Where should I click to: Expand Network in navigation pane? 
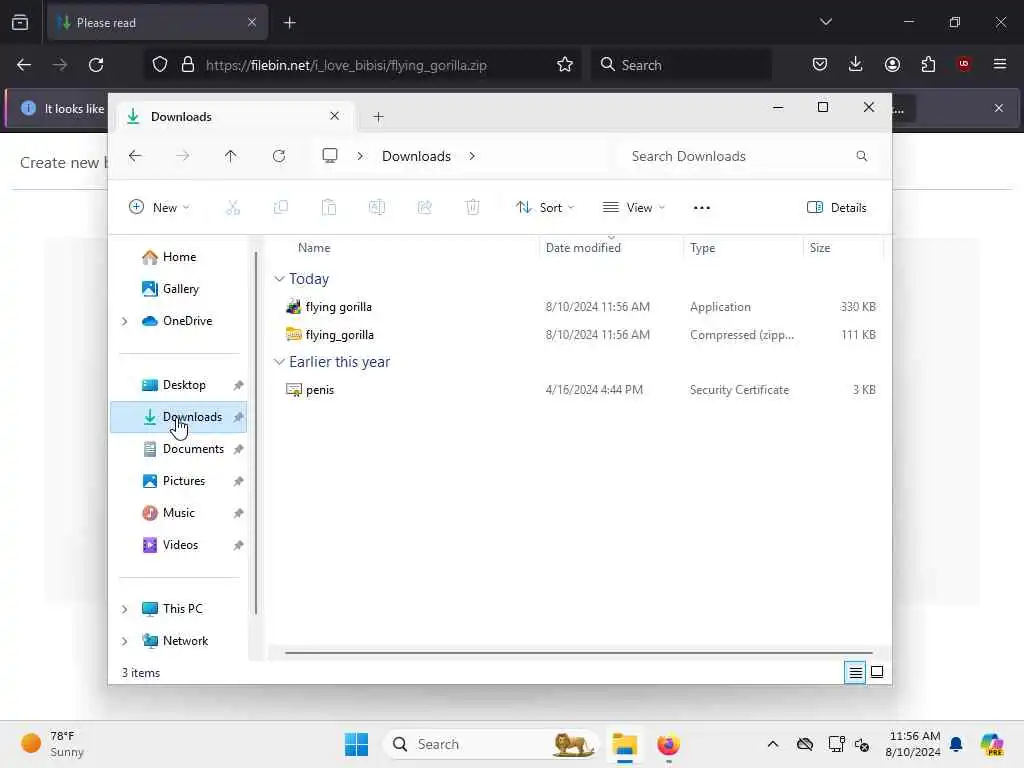pyautogui.click(x=125, y=641)
